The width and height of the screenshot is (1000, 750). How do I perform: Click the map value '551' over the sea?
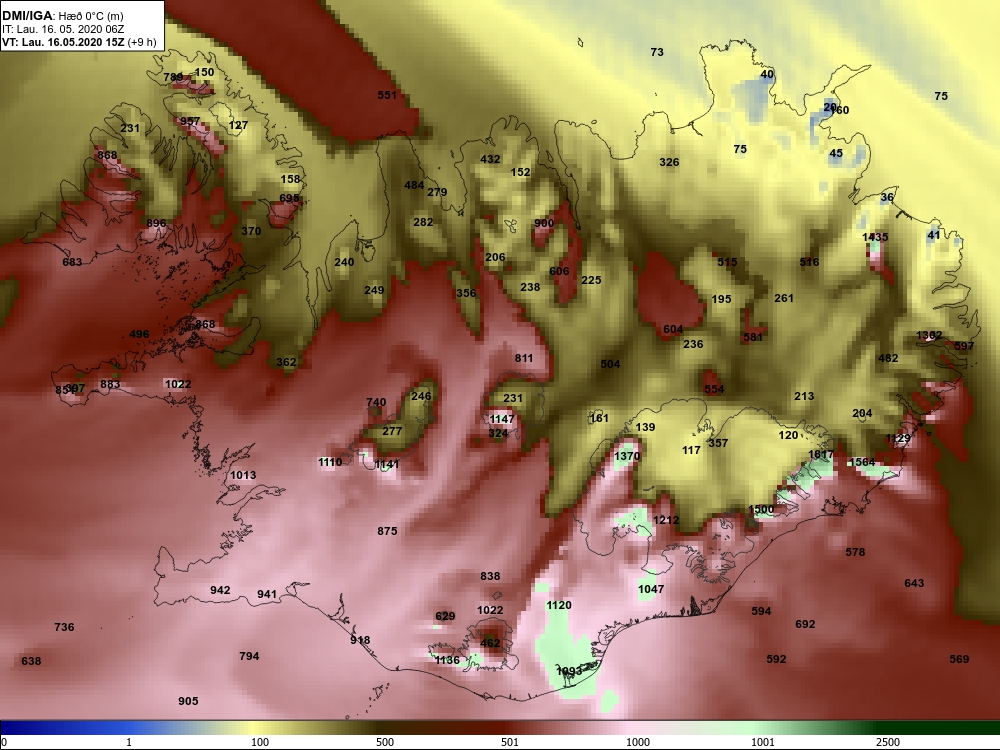[x=386, y=95]
